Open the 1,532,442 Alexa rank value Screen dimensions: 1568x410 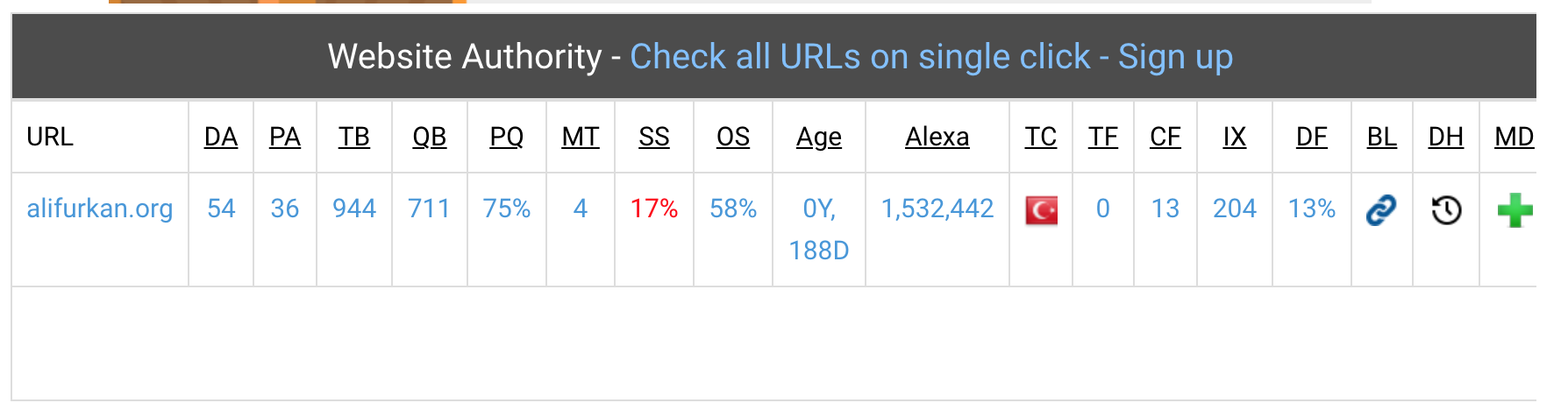[937, 209]
